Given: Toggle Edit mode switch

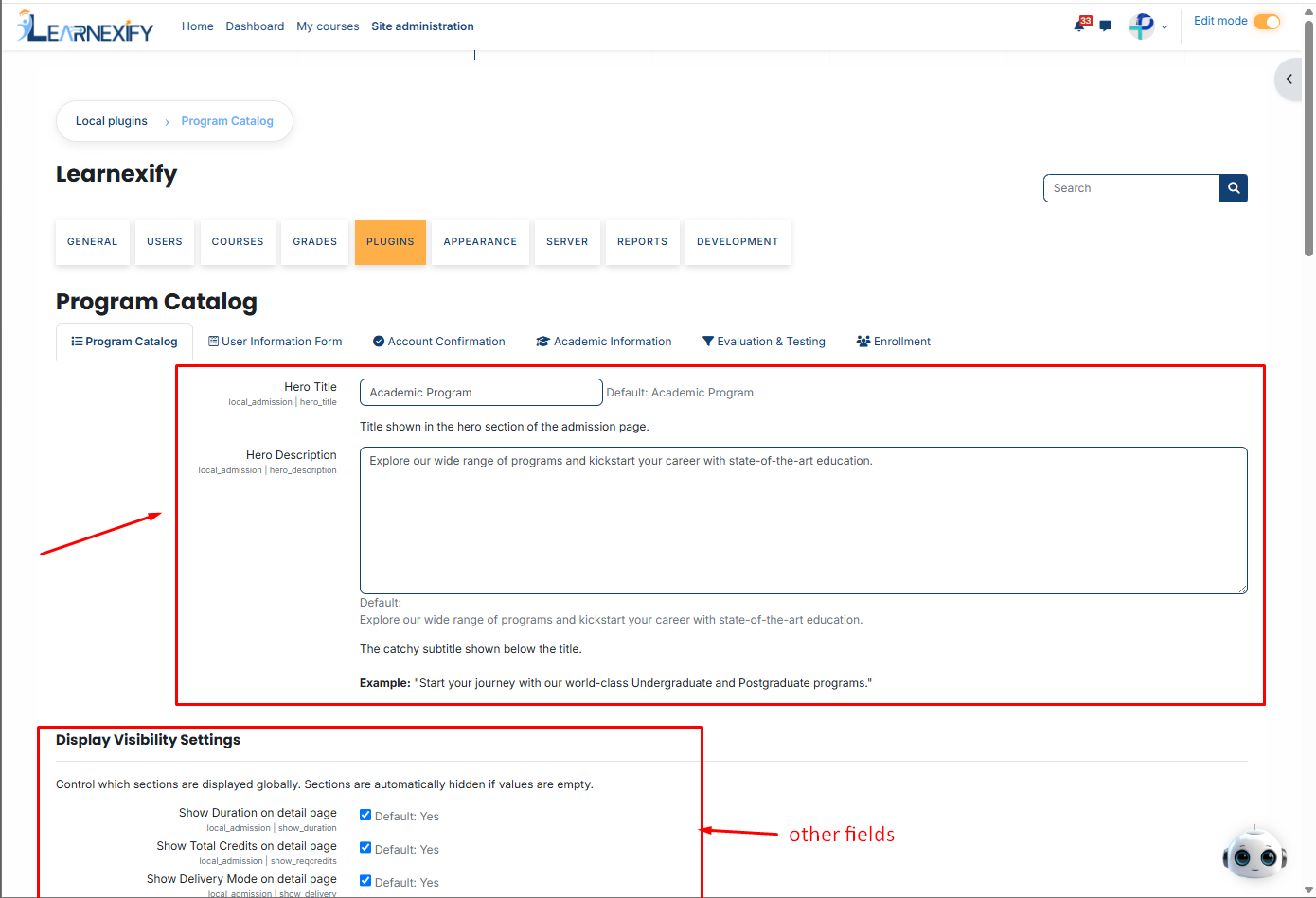Looking at the screenshot, I should coord(1267,22).
